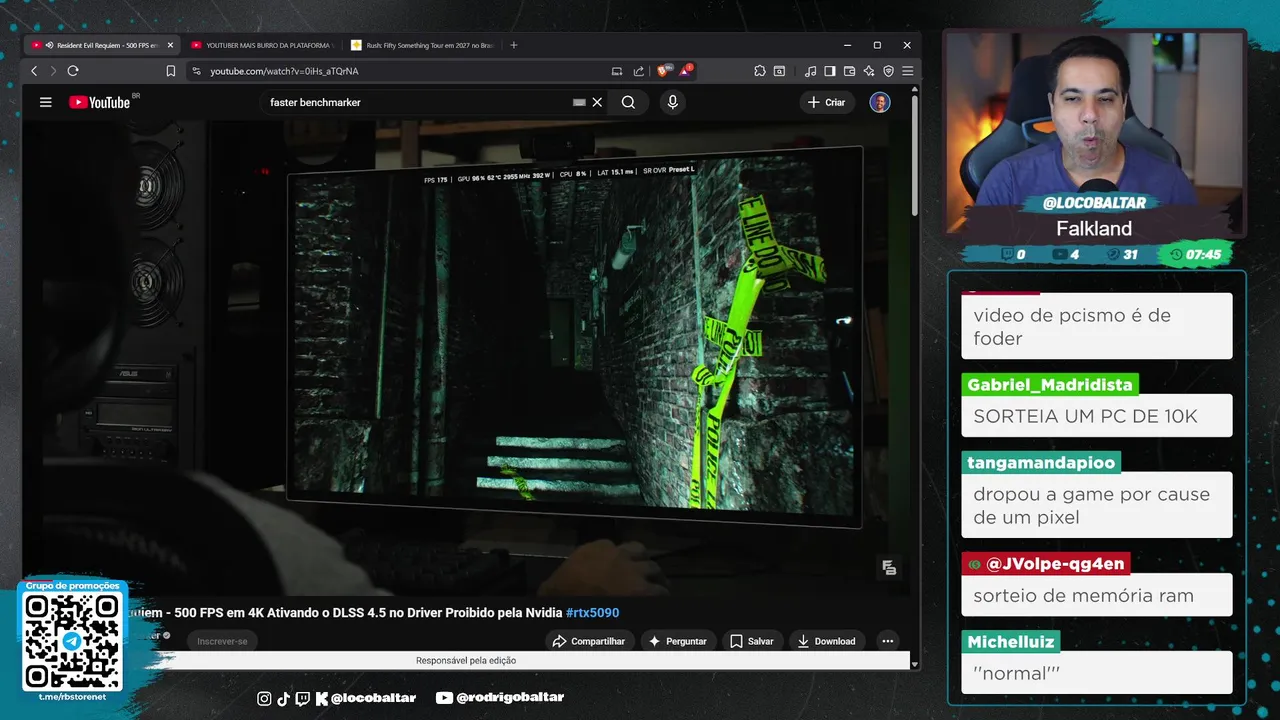
Task: Close the Resident Evil Requiem tab
Action: coord(170,45)
